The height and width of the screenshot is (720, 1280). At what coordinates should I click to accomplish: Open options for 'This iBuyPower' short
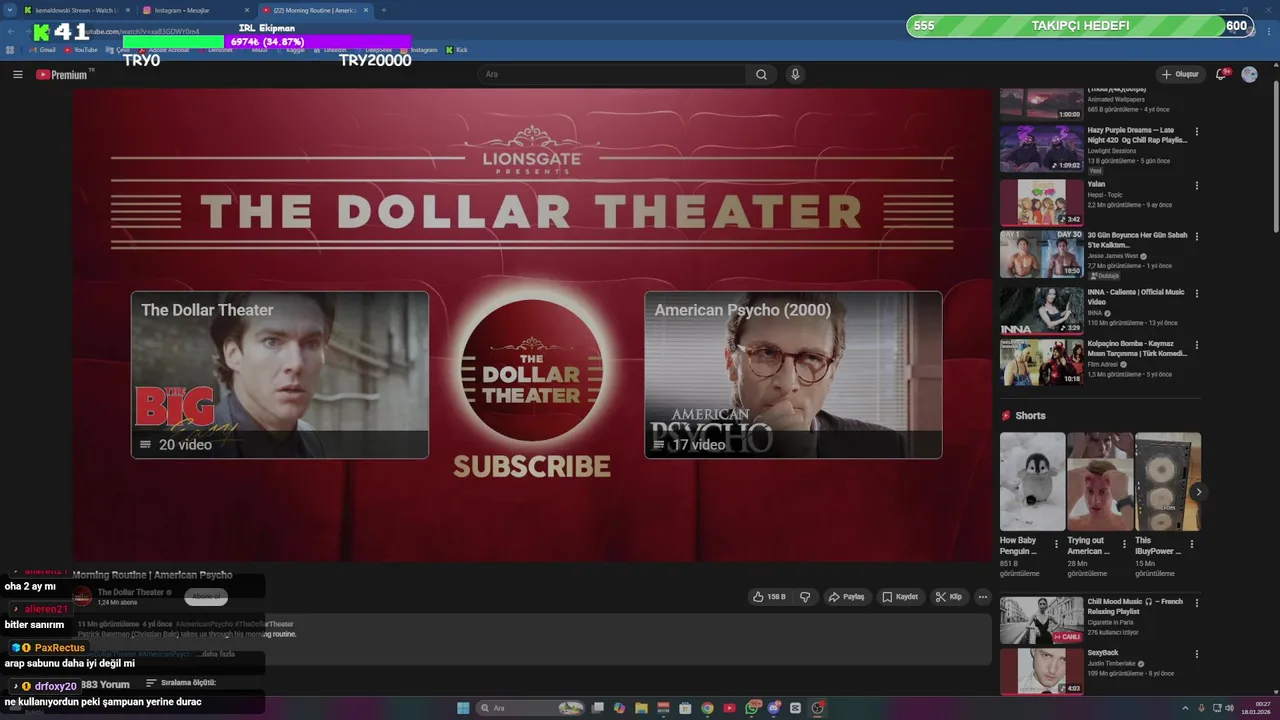1191,545
